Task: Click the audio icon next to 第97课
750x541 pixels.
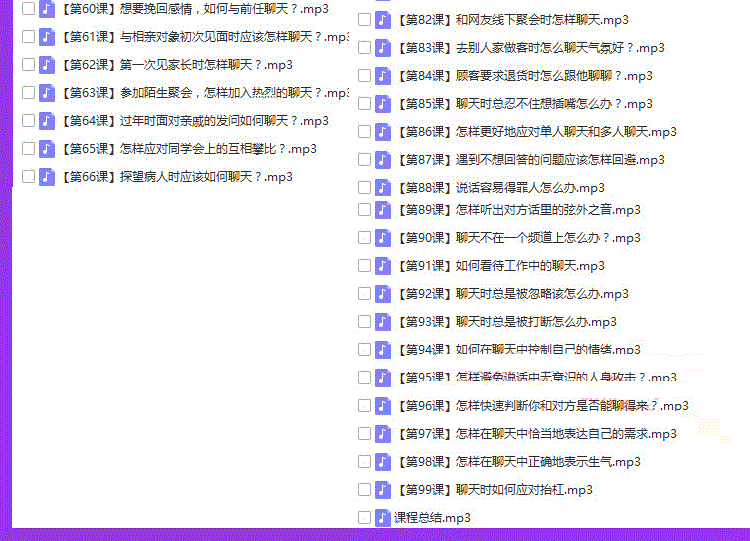Action: point(383,433)
